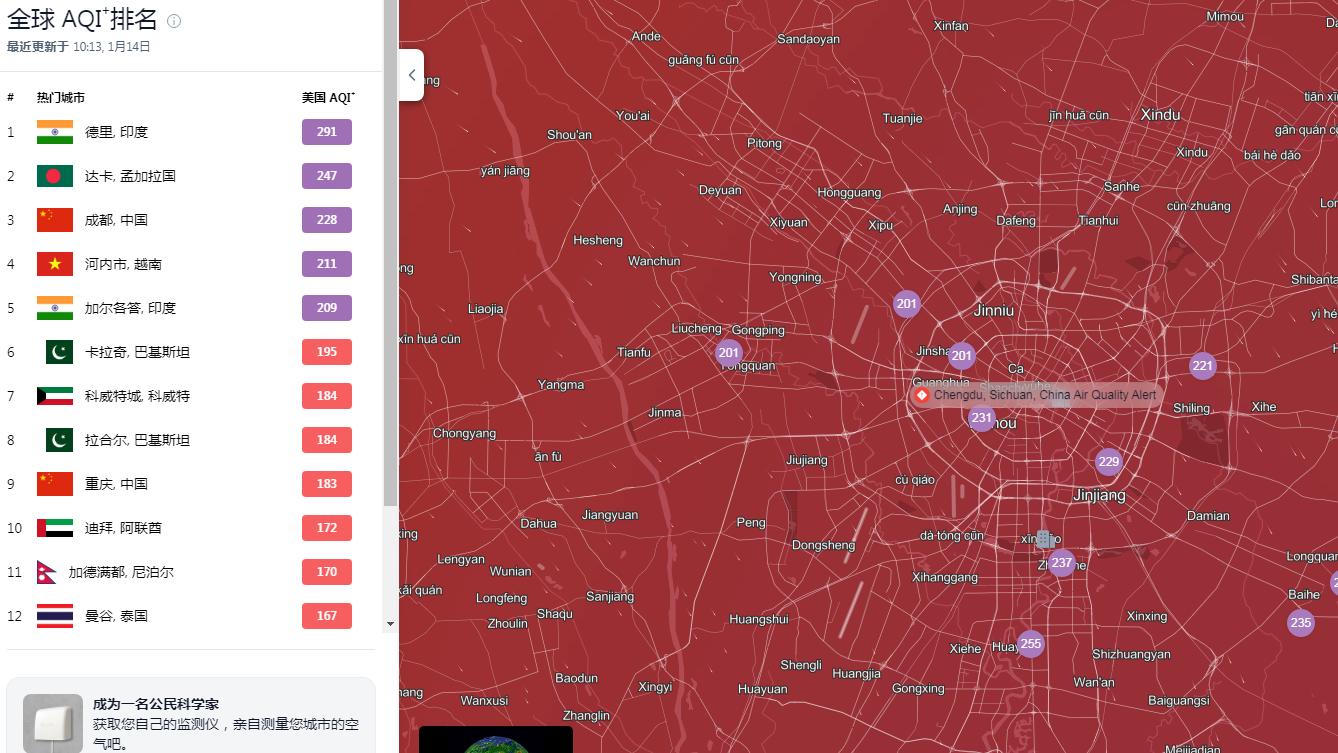Open the 达卡, 孟加拉国 city ranking
This screenshot has height=753, width=1338.
(x=130, y=176)
